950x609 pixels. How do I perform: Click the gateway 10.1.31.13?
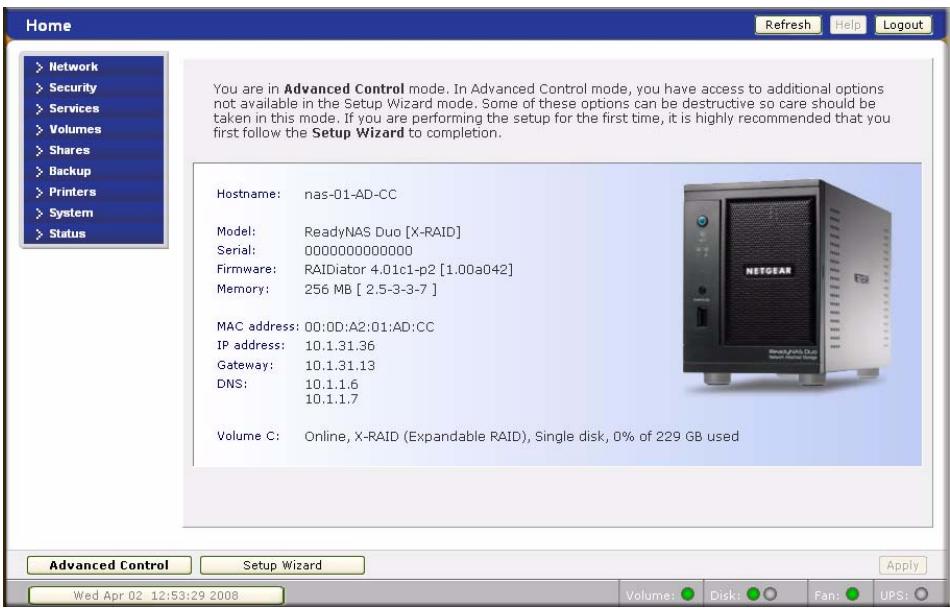click(339, 366)
